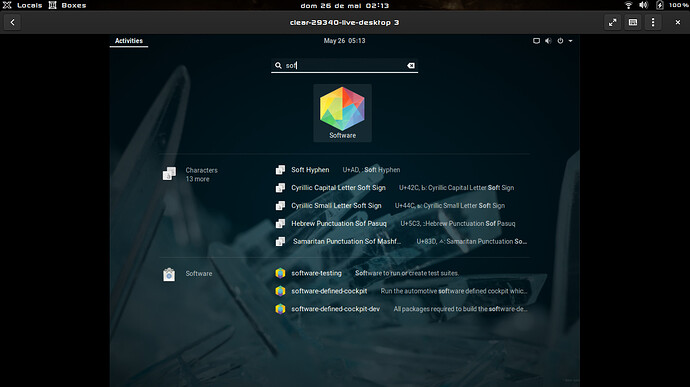Click the Boxes app icon in host bar

click(52, 5)
